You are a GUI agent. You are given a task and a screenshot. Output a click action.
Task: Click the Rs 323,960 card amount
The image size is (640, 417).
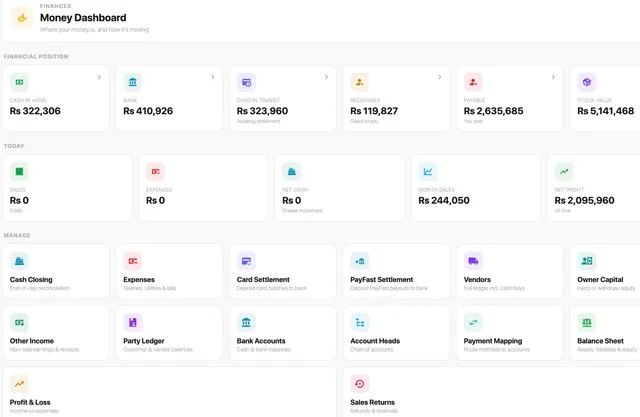262,111
